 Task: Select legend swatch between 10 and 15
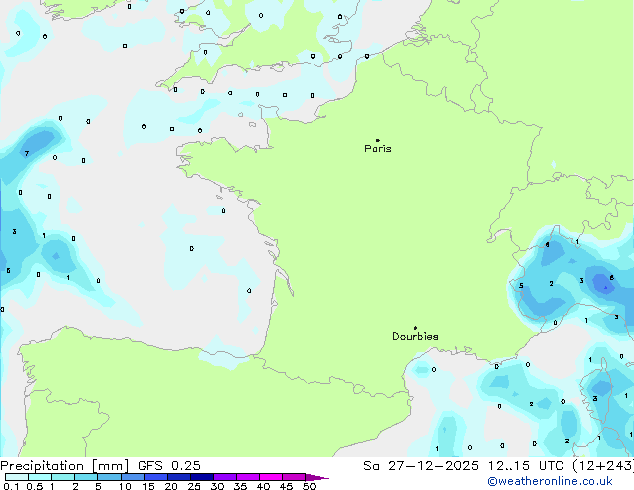click(x=133, y=477)
